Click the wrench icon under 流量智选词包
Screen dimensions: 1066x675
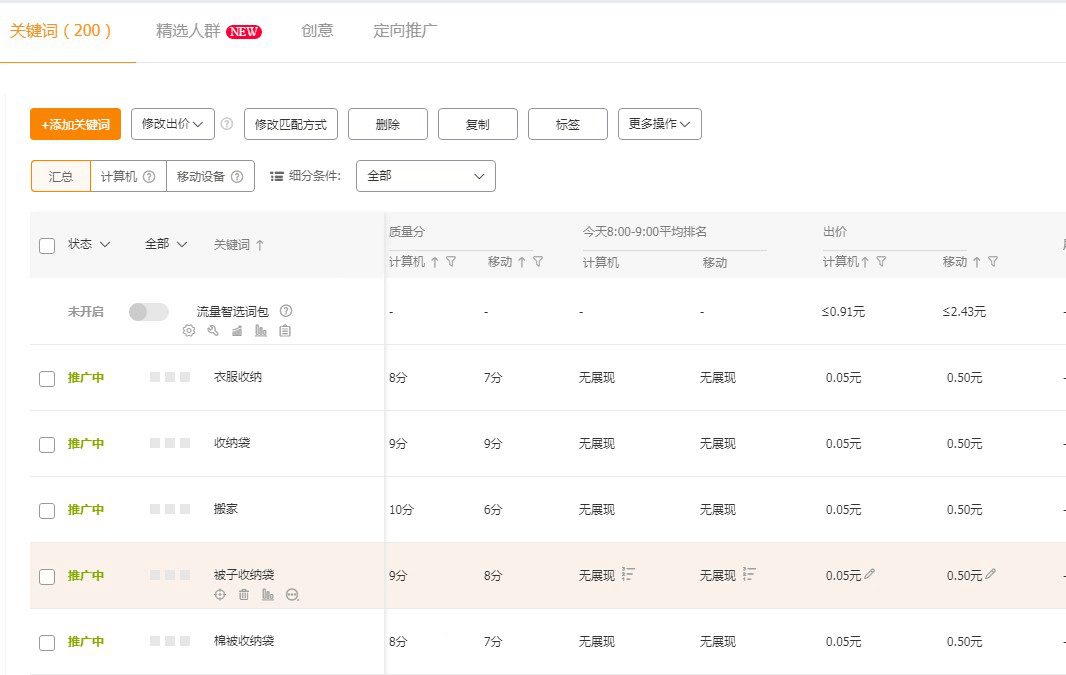pyautogui.click(x=213, y=331)
